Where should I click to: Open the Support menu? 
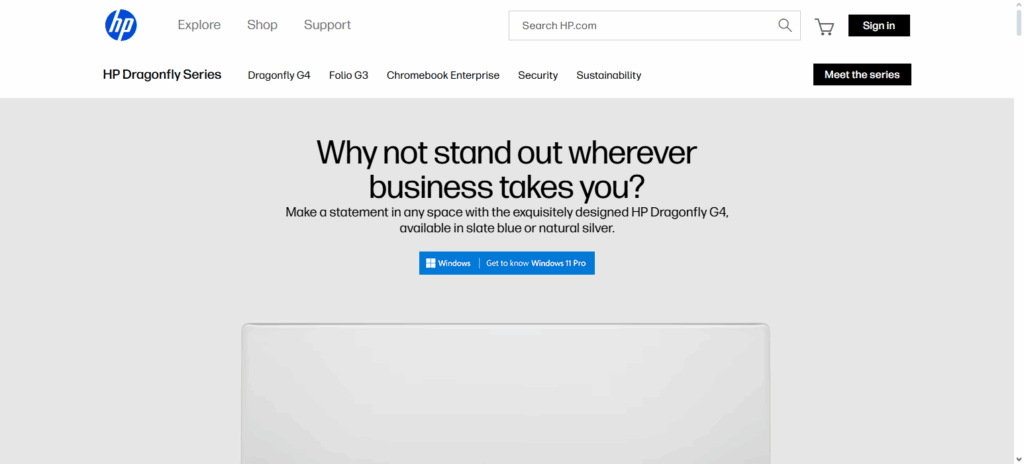[327, 25]
